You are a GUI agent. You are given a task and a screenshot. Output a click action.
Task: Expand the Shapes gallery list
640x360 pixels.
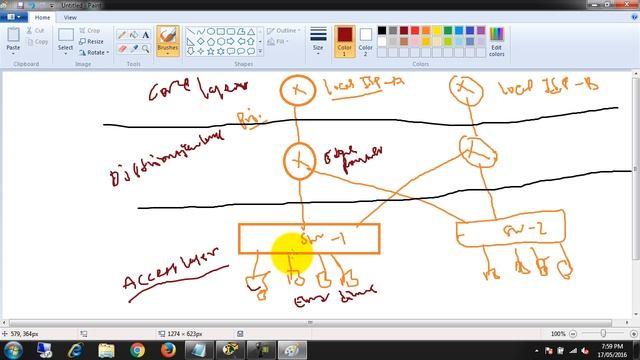(260, 52)
